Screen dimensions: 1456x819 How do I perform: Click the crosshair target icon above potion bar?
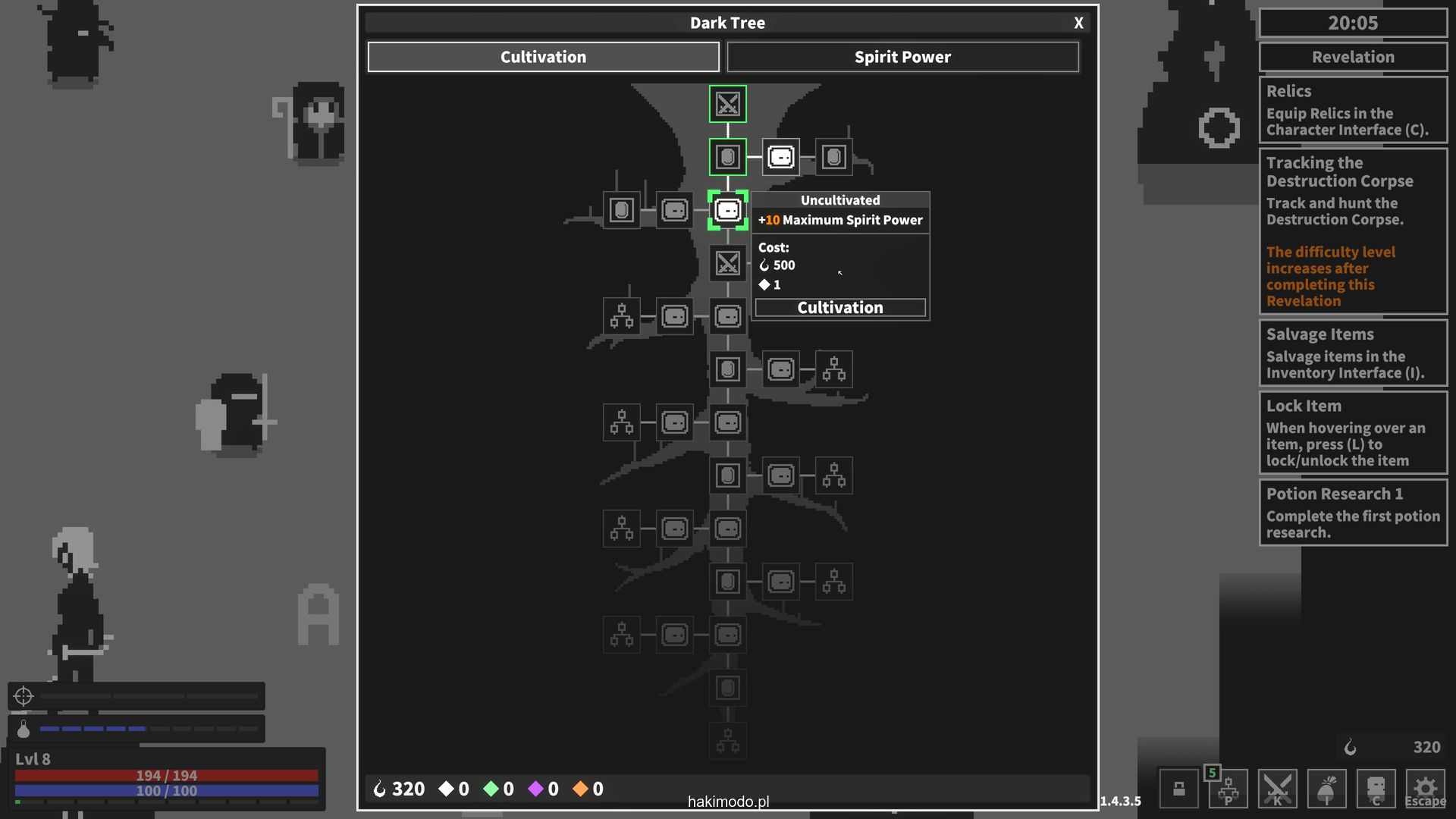24,695
